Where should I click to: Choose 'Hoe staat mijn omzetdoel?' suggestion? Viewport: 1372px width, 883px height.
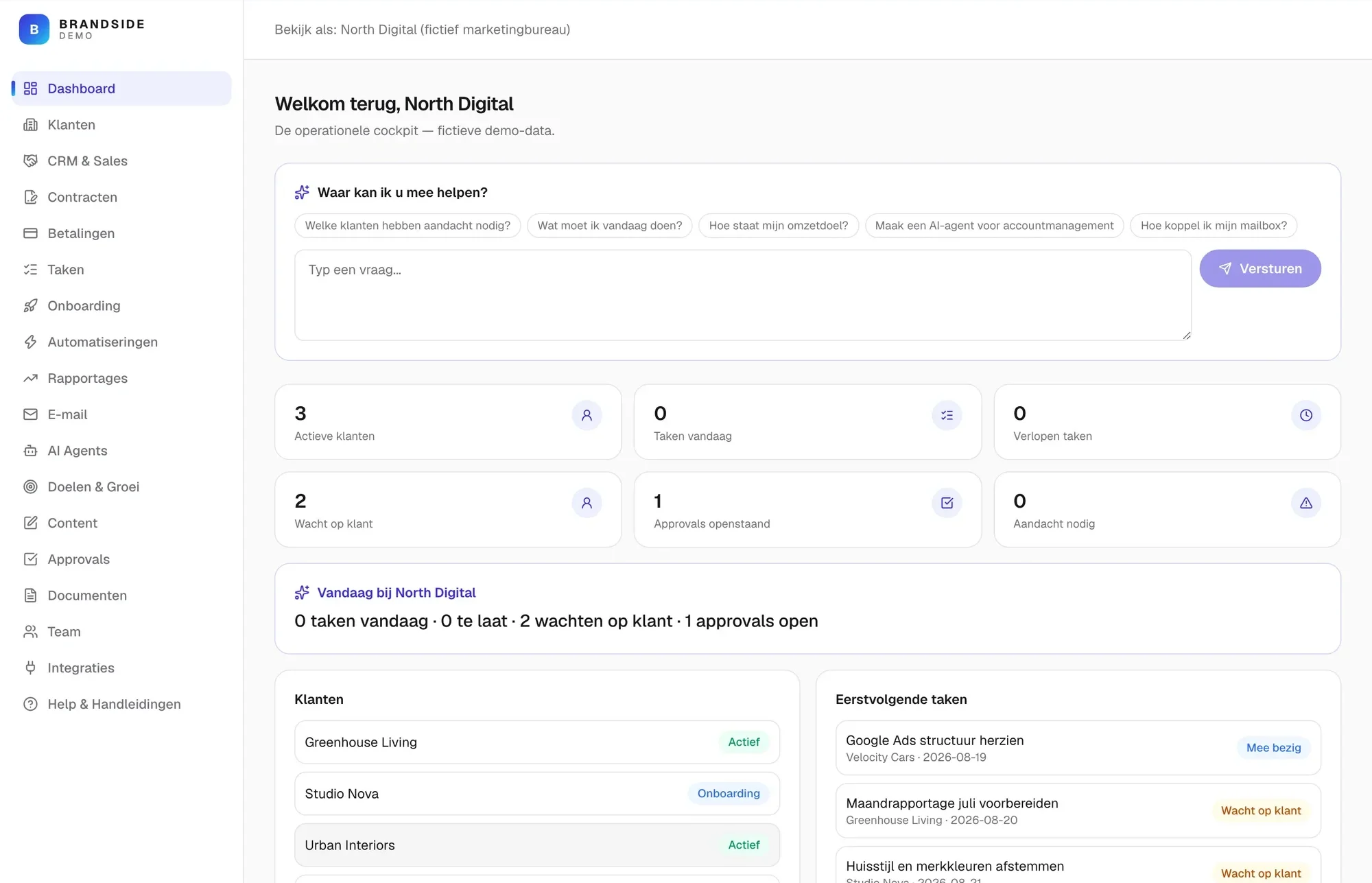coord(779,226)
